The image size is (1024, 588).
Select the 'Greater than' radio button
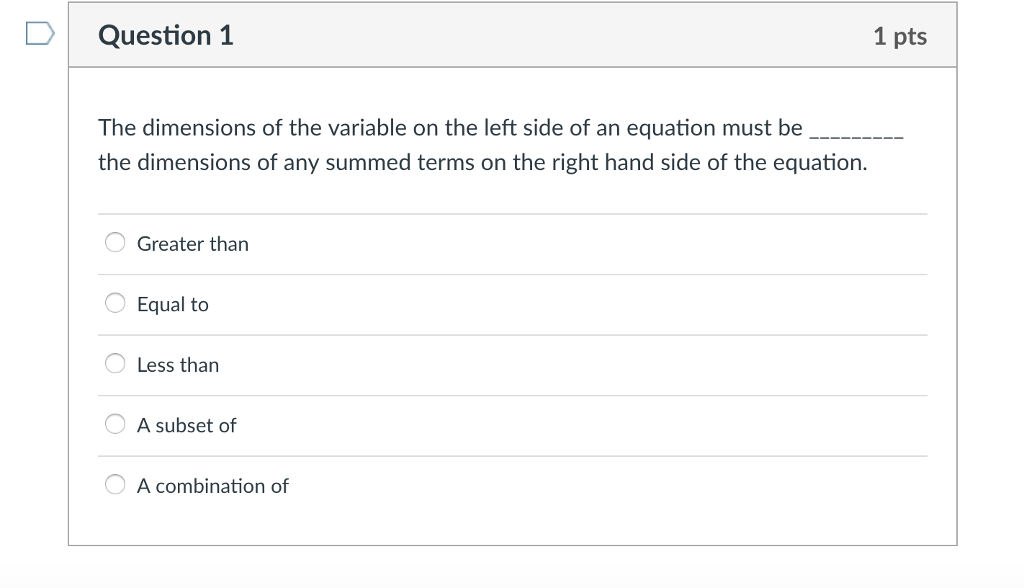(x=115, y=242)
